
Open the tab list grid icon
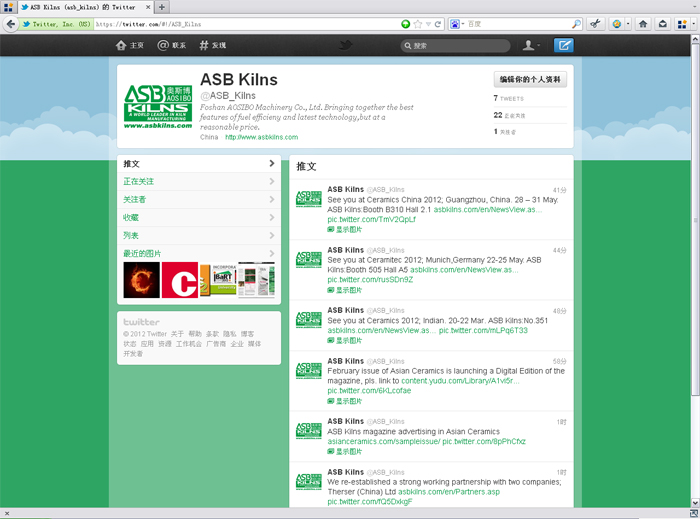8,7
